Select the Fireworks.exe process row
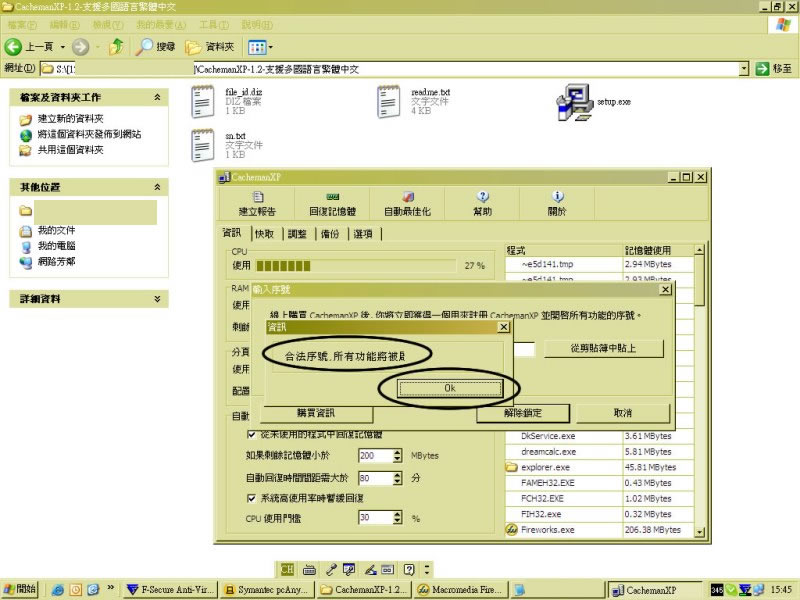Viewport: 800px width, 600px height. point(599,530)
